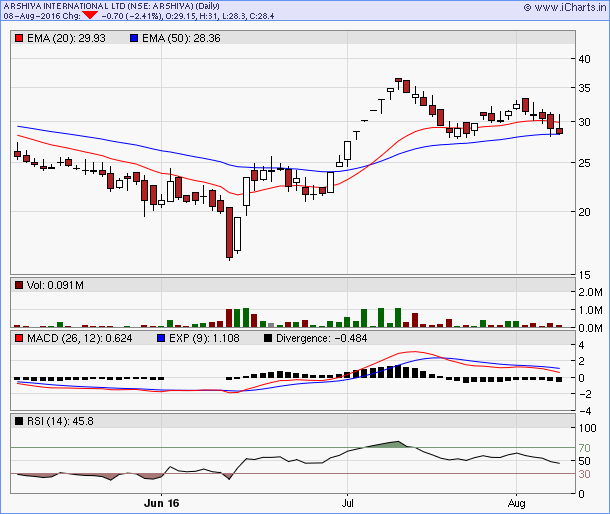This screenshot has height=514, width=610.
Task: Click the dark red Vol legend swatch
Action: click(x=19, y=285)
